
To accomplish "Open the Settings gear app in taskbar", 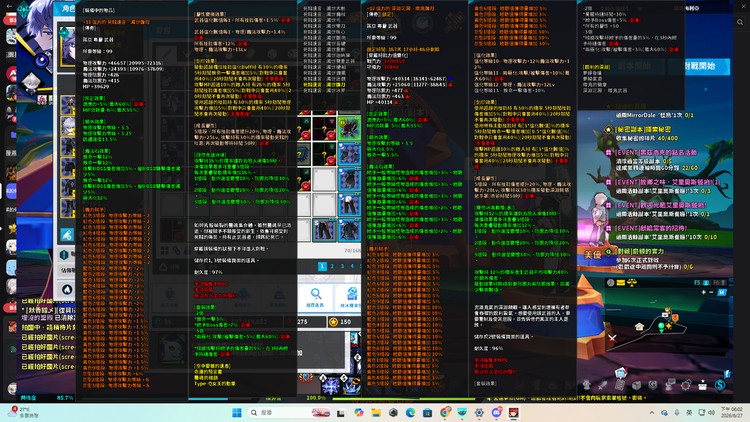I will [479, 412].
